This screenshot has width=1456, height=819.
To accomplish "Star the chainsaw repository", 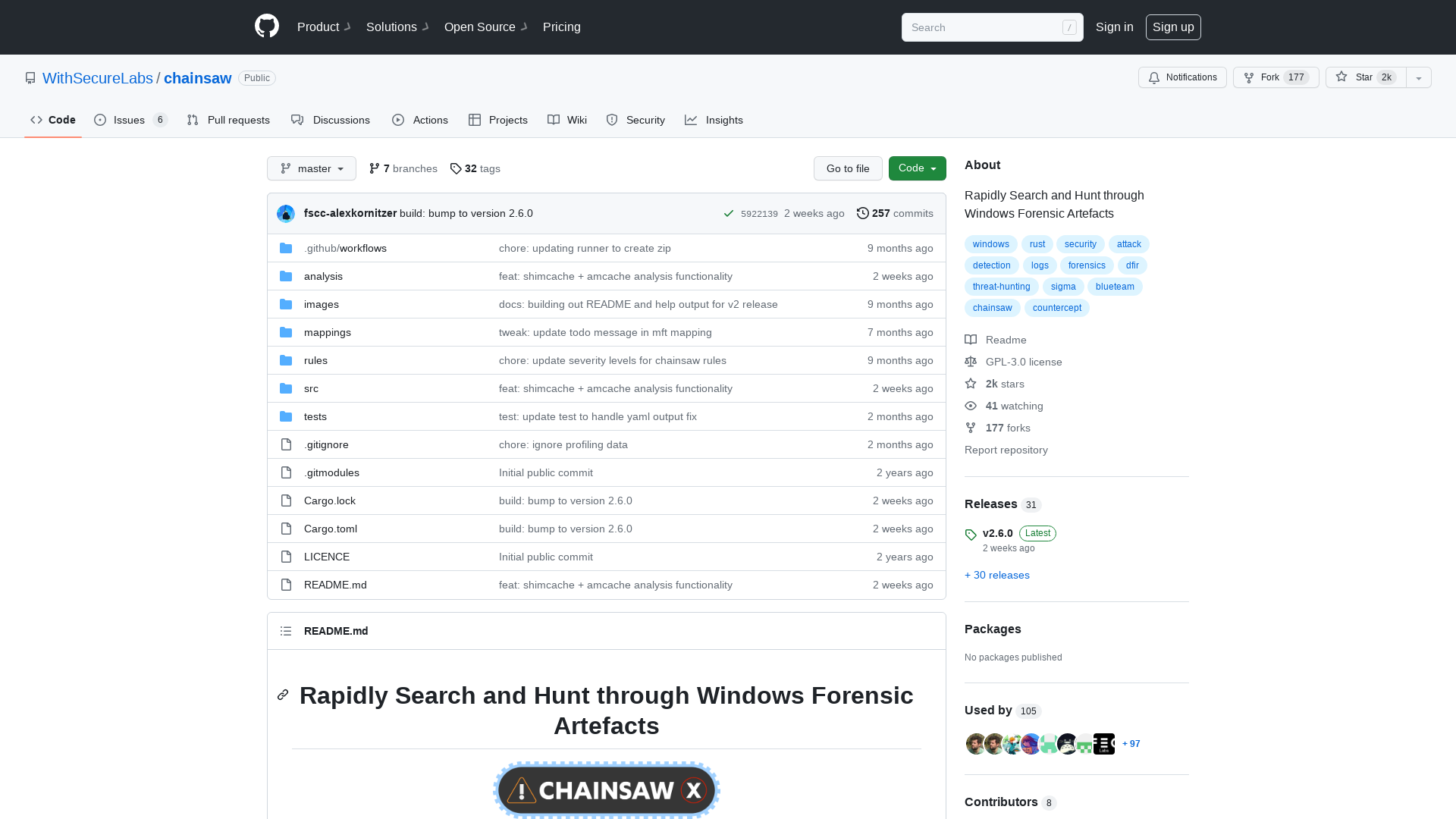I will [1366, 77].
